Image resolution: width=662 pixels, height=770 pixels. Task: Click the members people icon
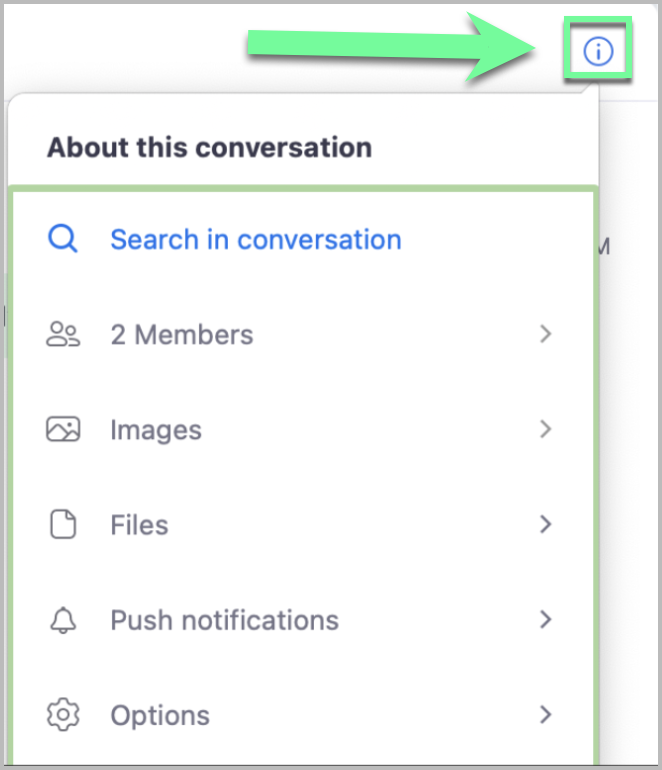pyautogui.click(x=63, y=334)
